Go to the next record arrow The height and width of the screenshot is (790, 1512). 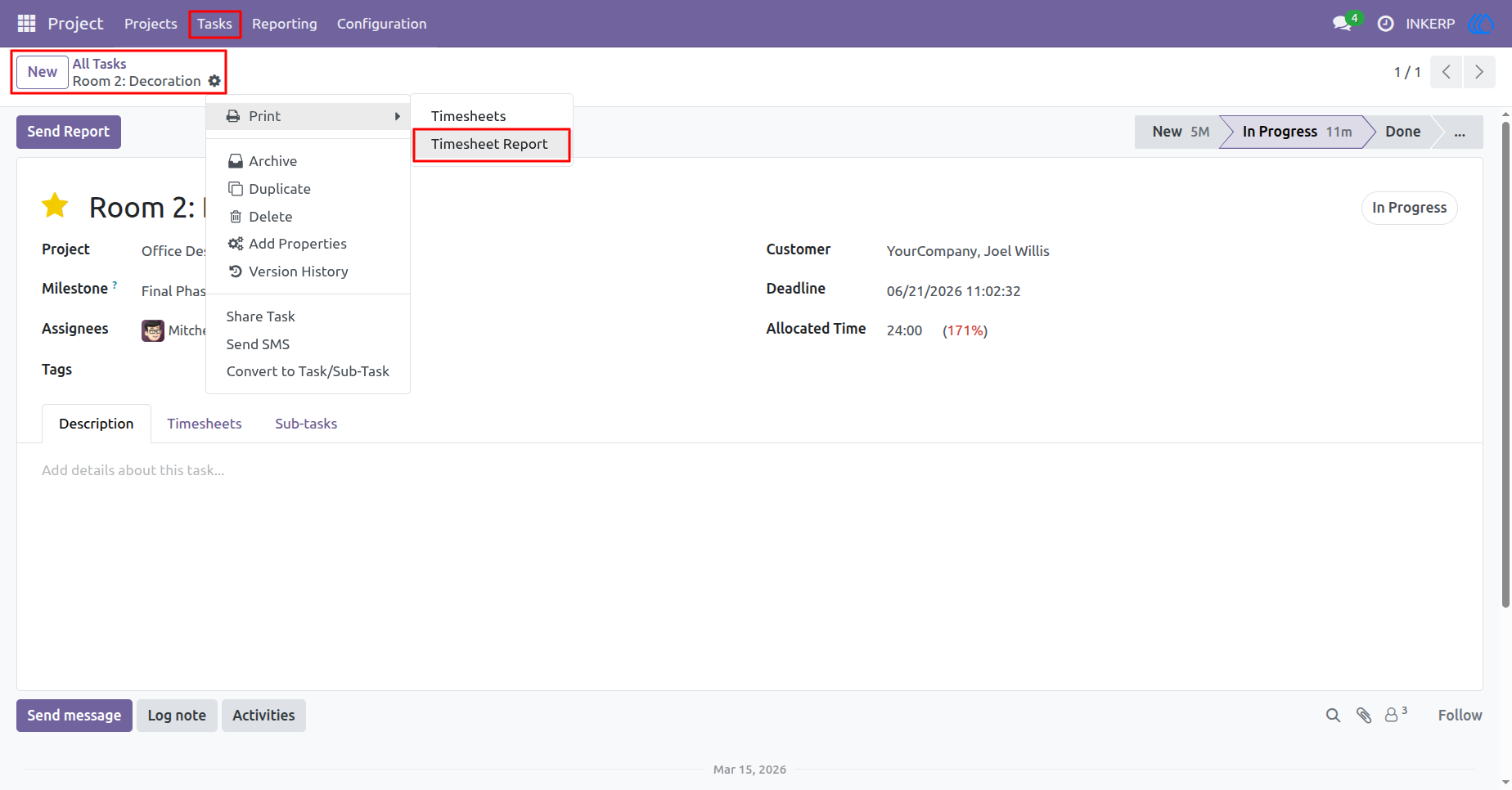click(1479, 72)
